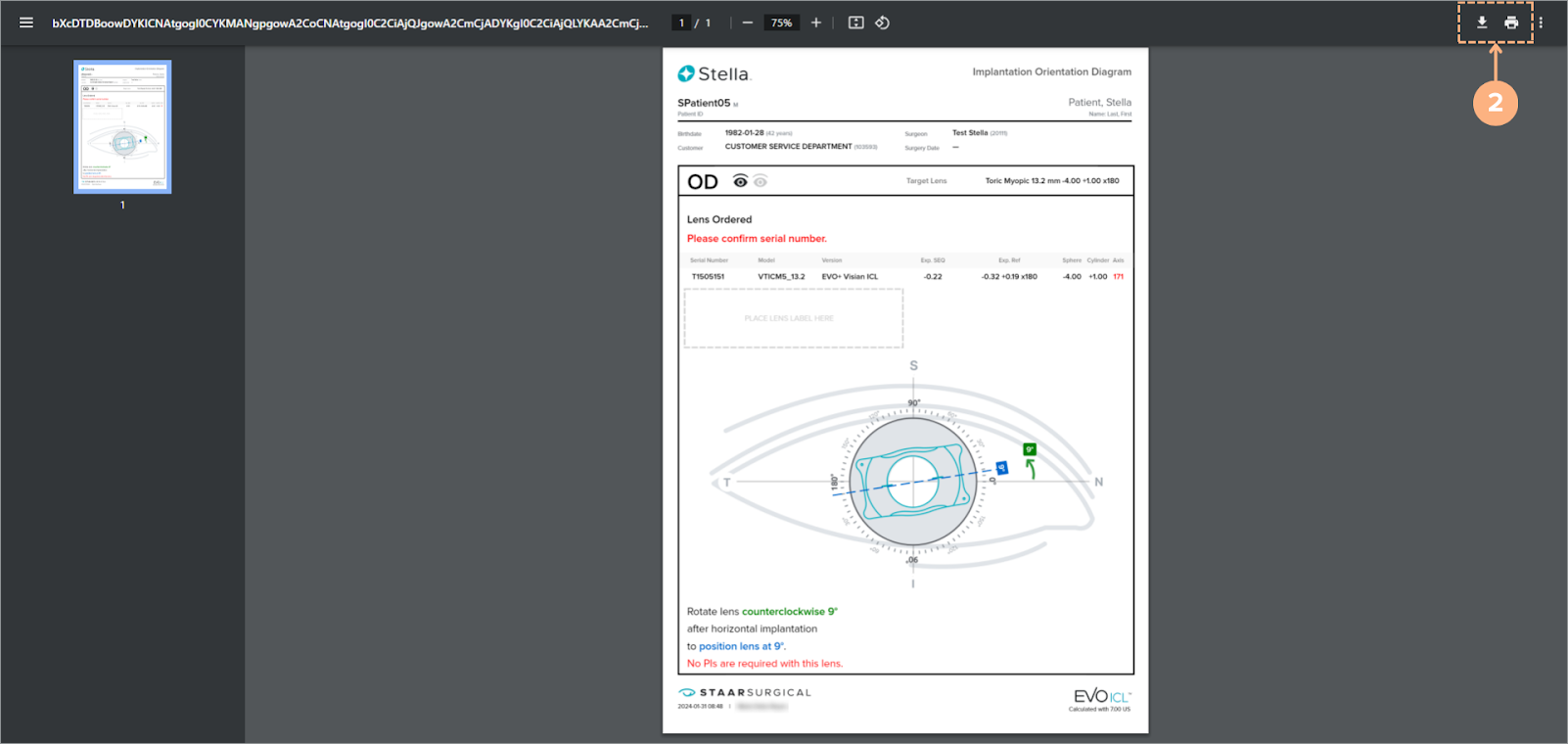Click the "Place lens label here" box
The height and width of the screenshot is (744, 1568).
pos(793,318)
